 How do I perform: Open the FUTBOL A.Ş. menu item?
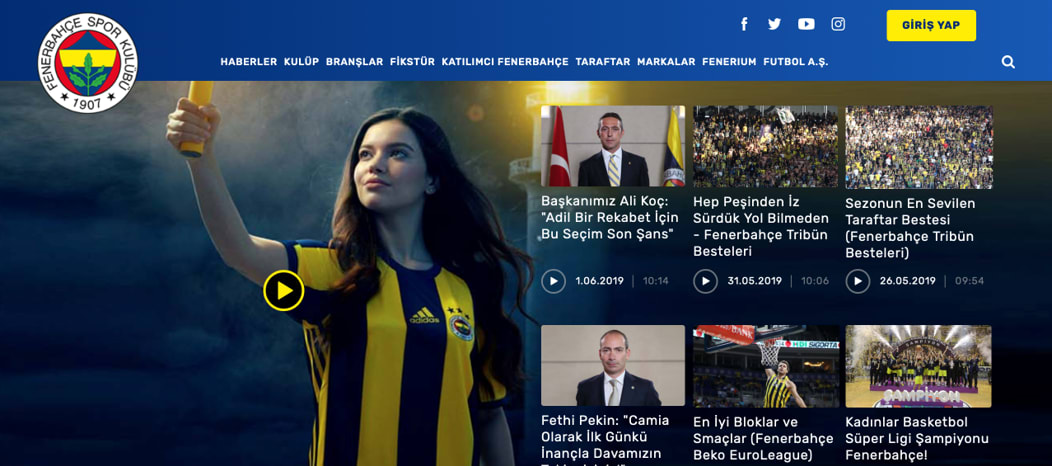click(796, 62)
